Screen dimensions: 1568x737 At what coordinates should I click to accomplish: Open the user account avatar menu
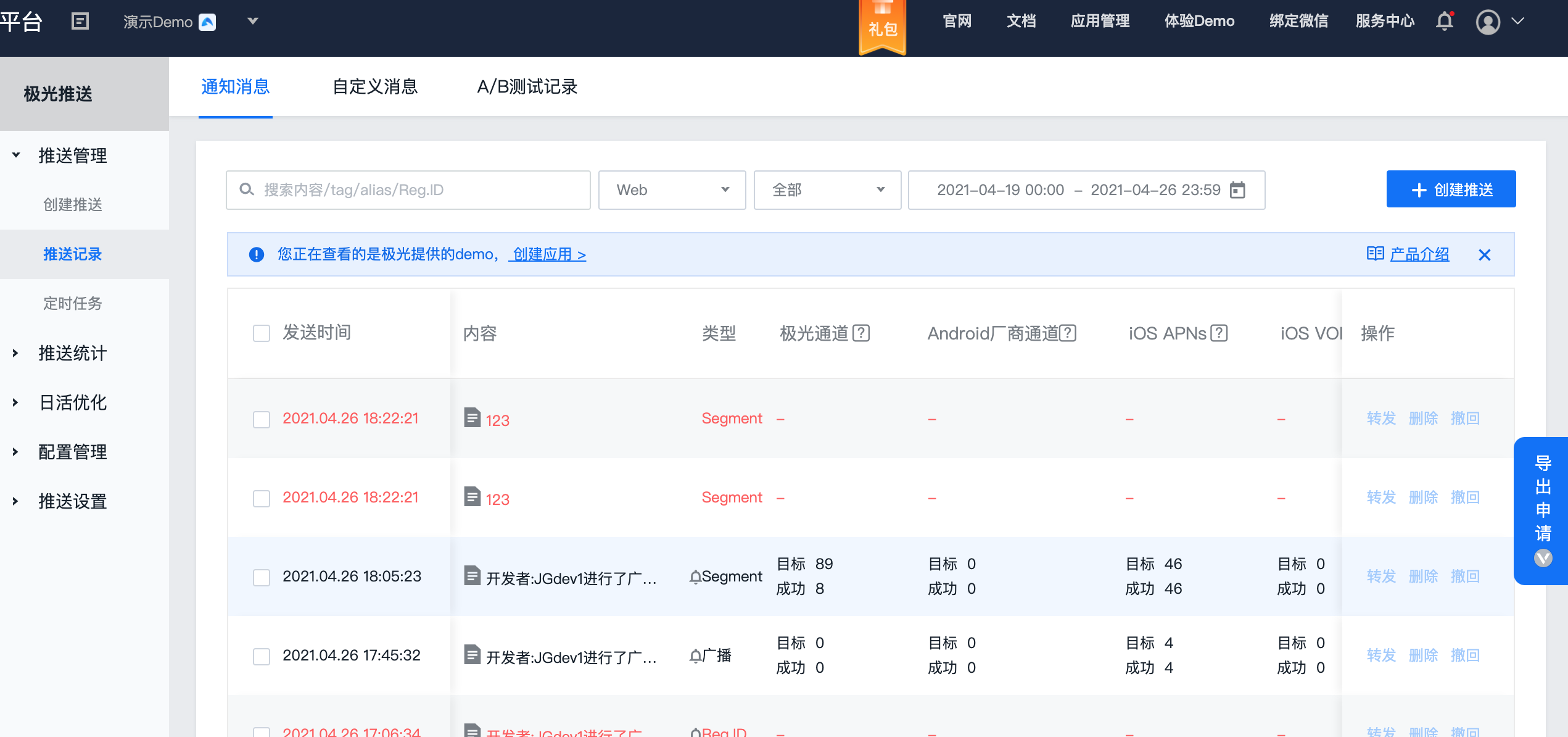pyautogui.click(x=1487, y=22)
